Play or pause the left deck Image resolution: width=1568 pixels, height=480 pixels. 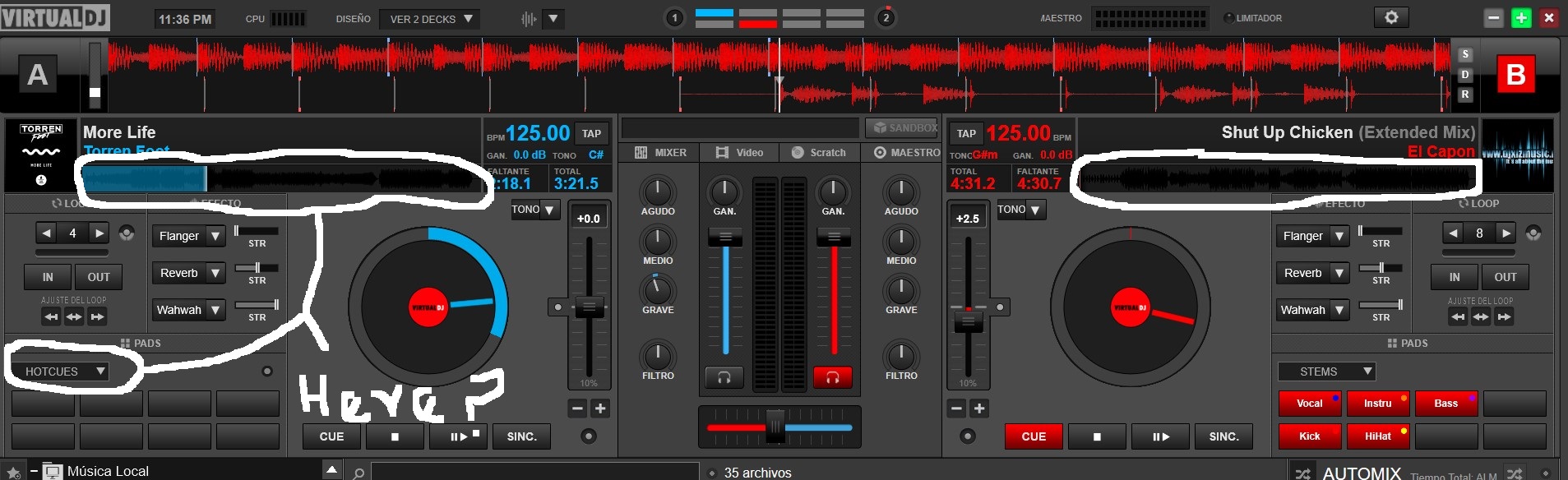point(459,436)
